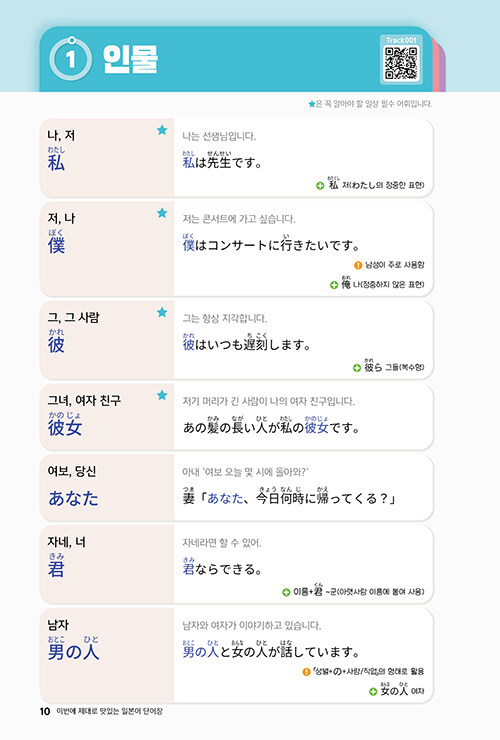
Task: Select the 인물 chapter title
Action: 131,59
